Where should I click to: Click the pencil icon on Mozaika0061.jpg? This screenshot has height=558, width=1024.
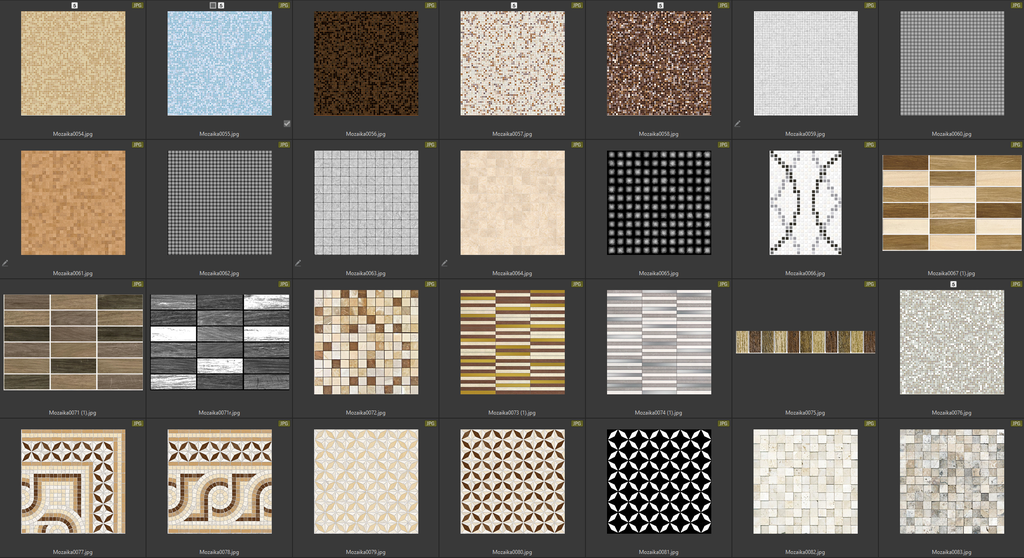click(x=5, y=263)
